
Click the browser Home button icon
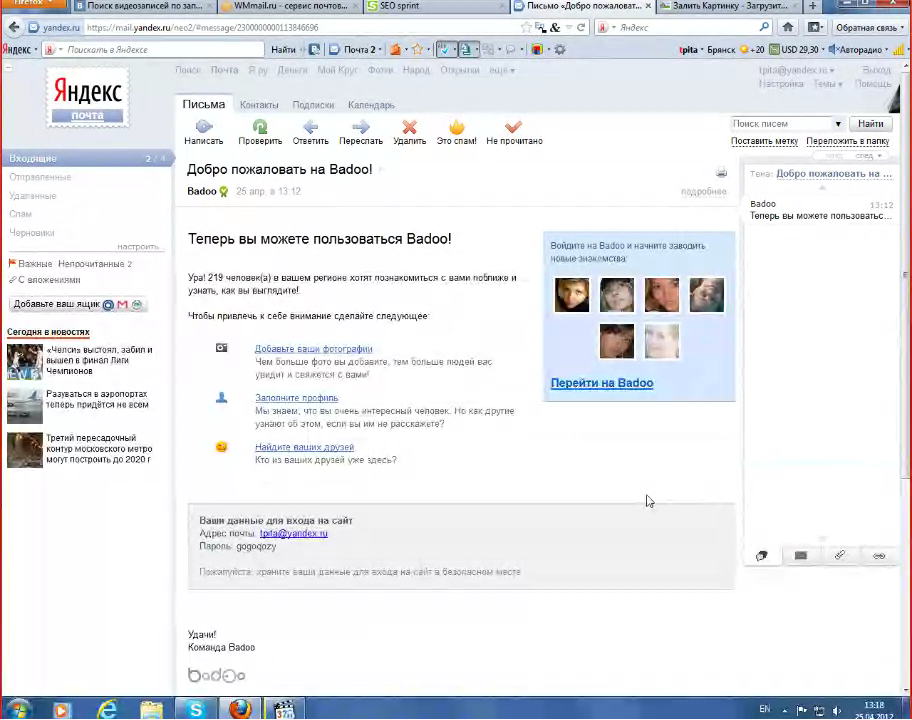tap(788, 27)
